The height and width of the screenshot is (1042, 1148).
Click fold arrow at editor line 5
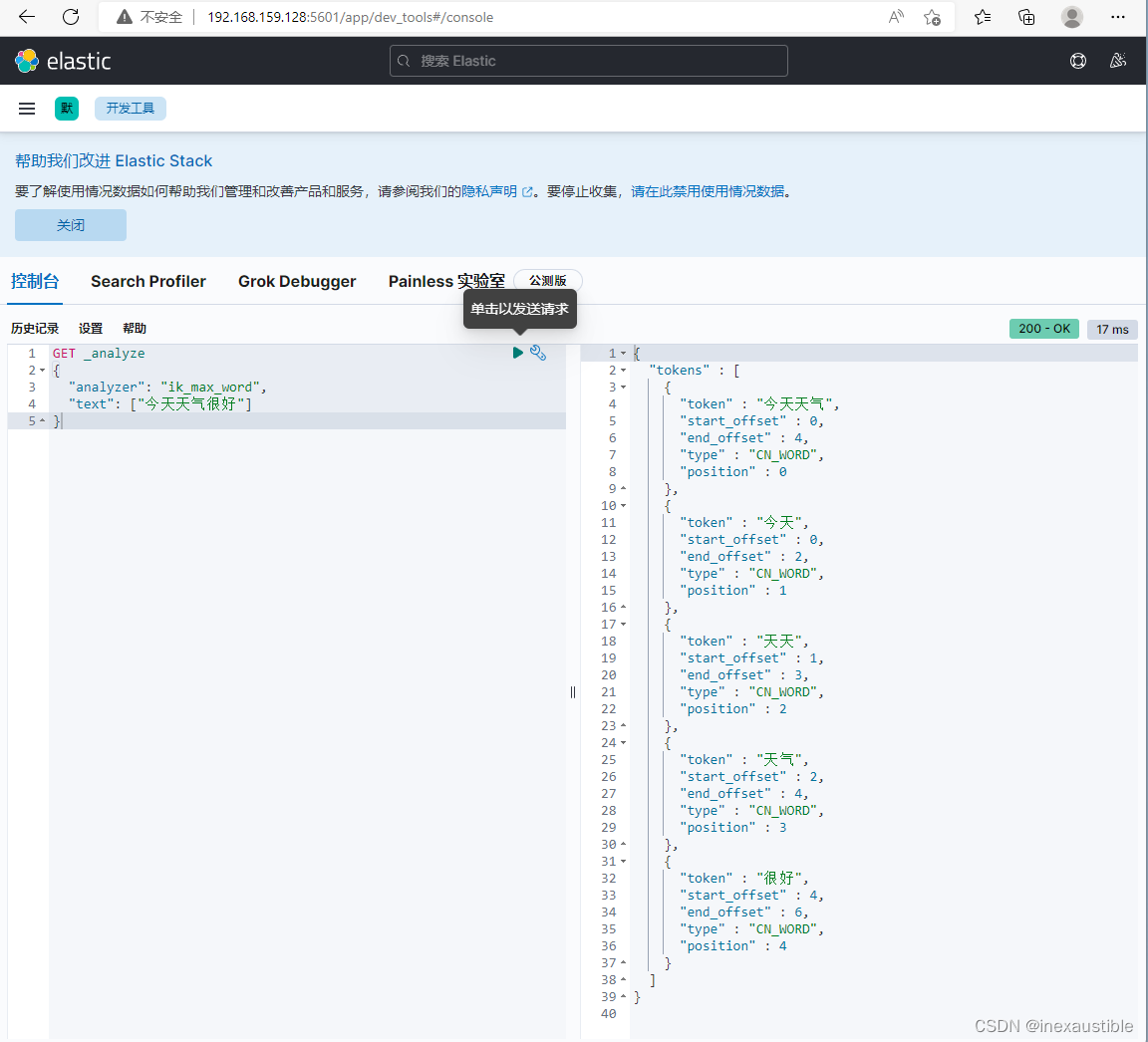pyautogui.click(x=43, y=420)
